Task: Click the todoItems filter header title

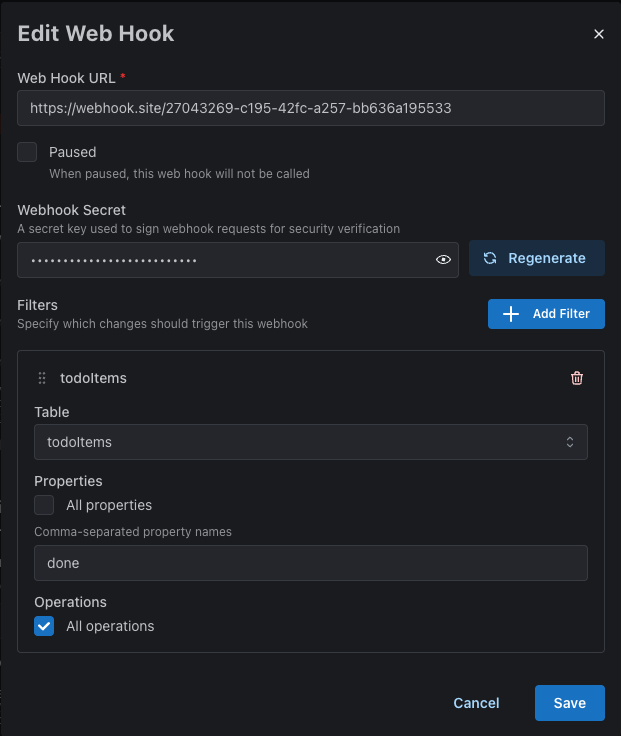Action: 93,378
